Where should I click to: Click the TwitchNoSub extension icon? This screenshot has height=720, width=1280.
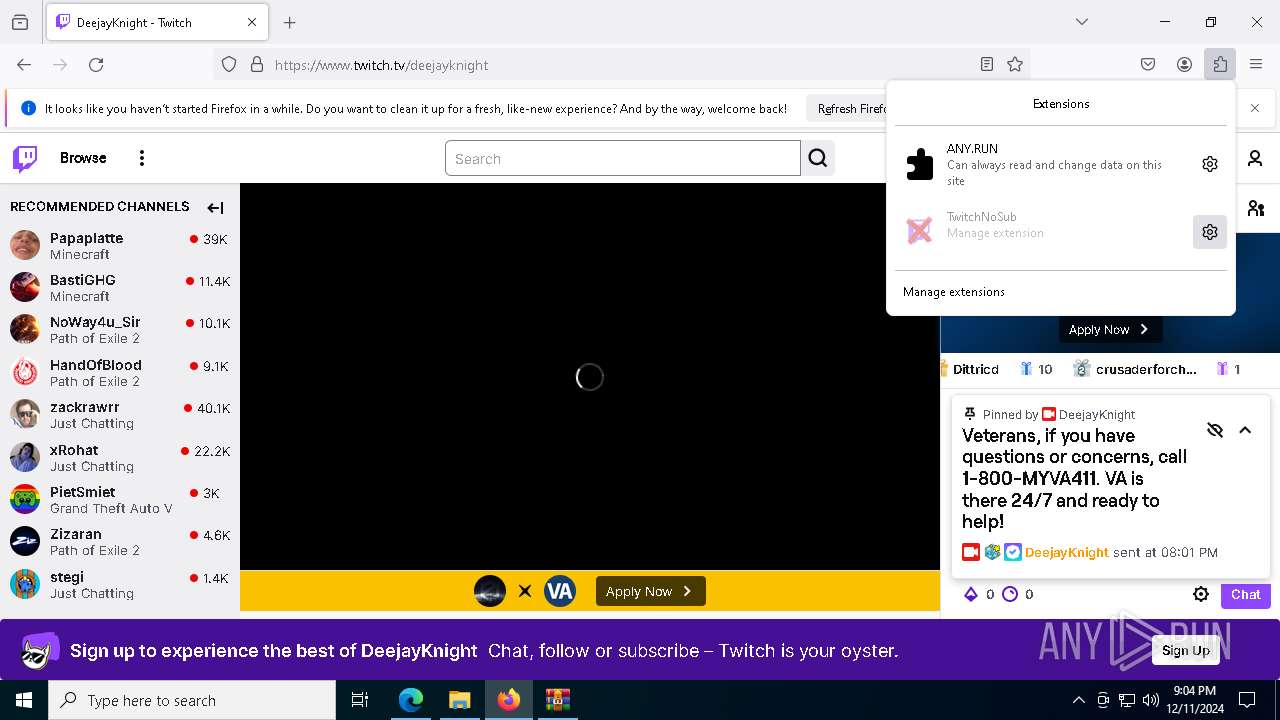(919, 231)
